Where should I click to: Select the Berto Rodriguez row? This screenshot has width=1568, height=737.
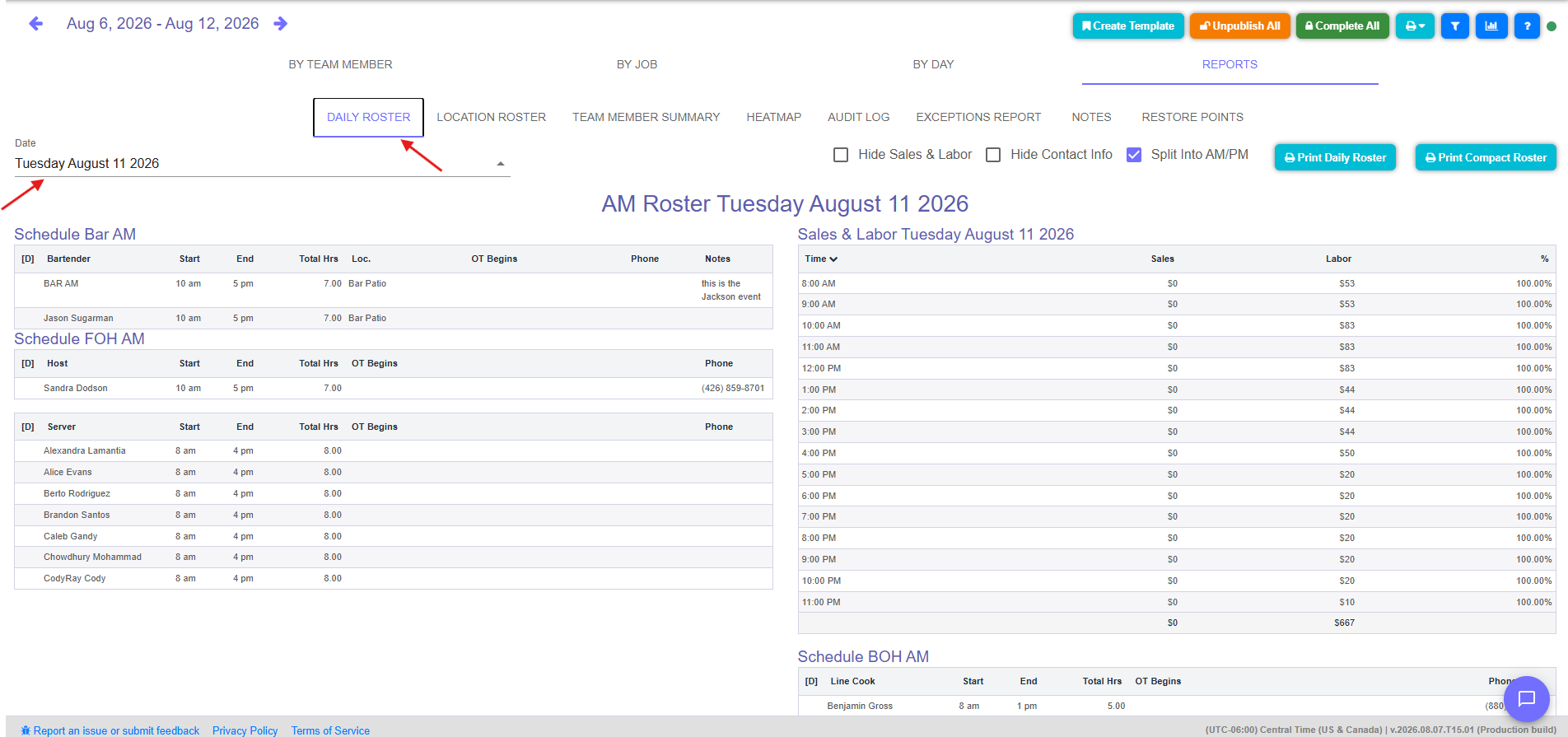click(x=394, y=493)
